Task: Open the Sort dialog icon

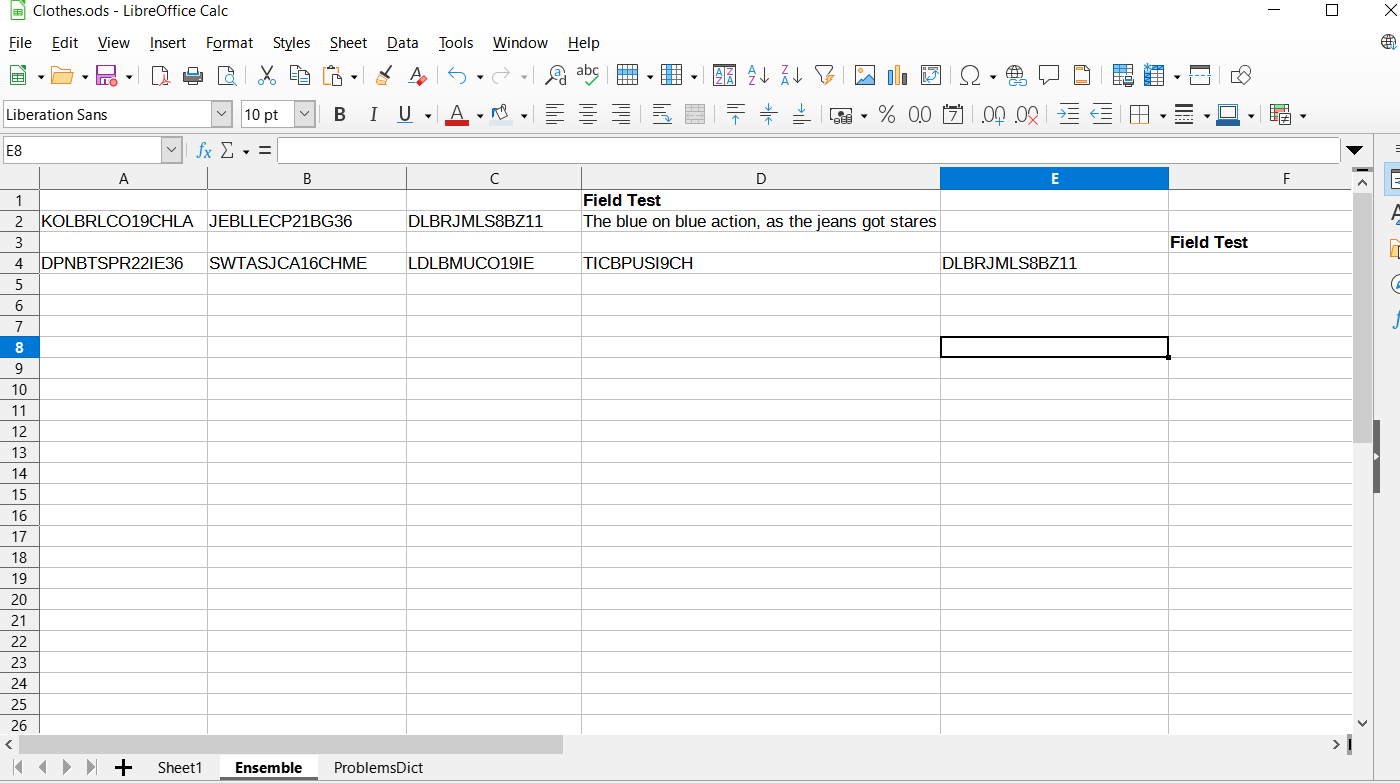Action: coord(725,75)
